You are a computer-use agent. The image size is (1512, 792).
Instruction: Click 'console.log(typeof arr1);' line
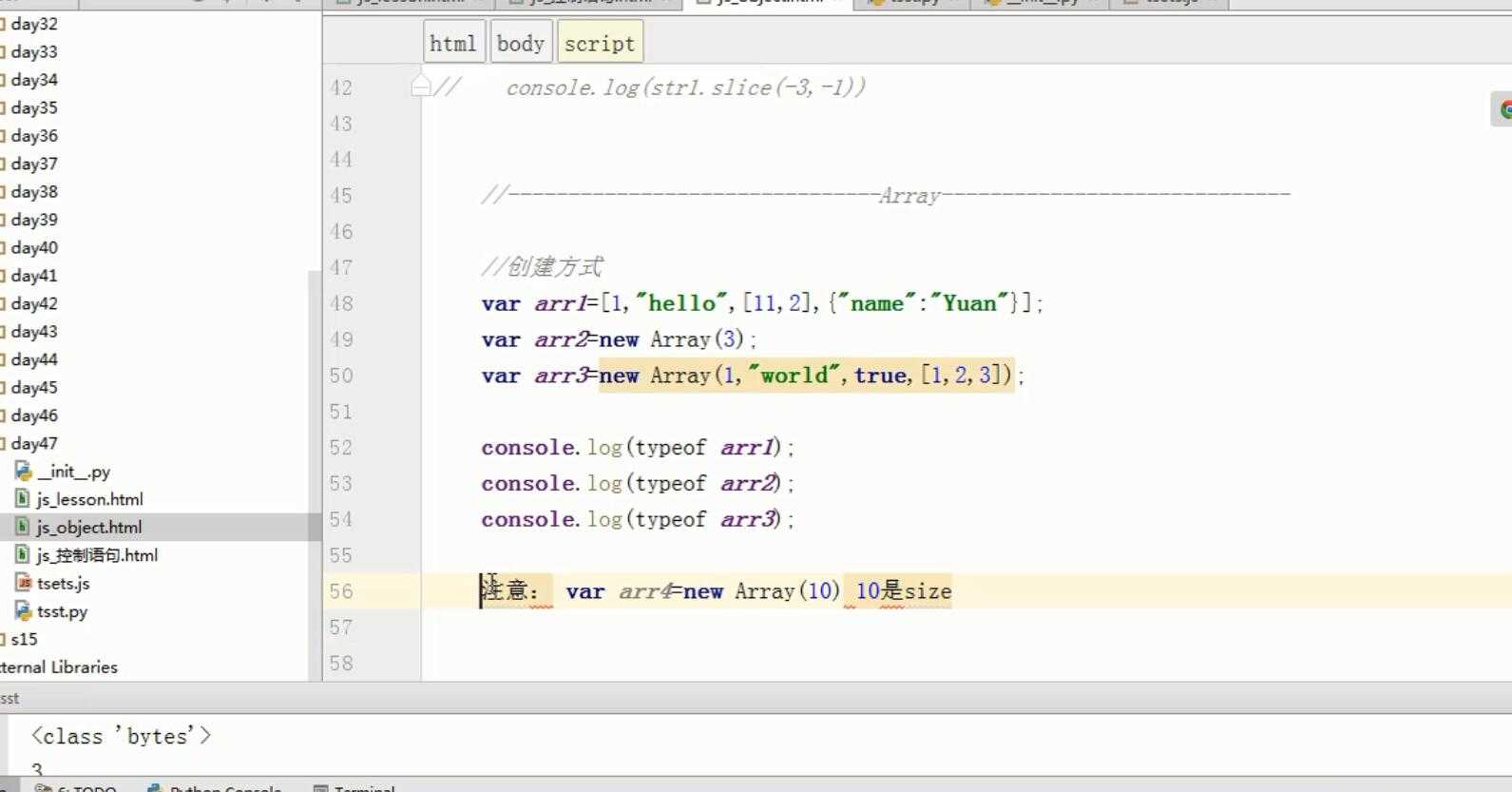[x=637, y=447]
